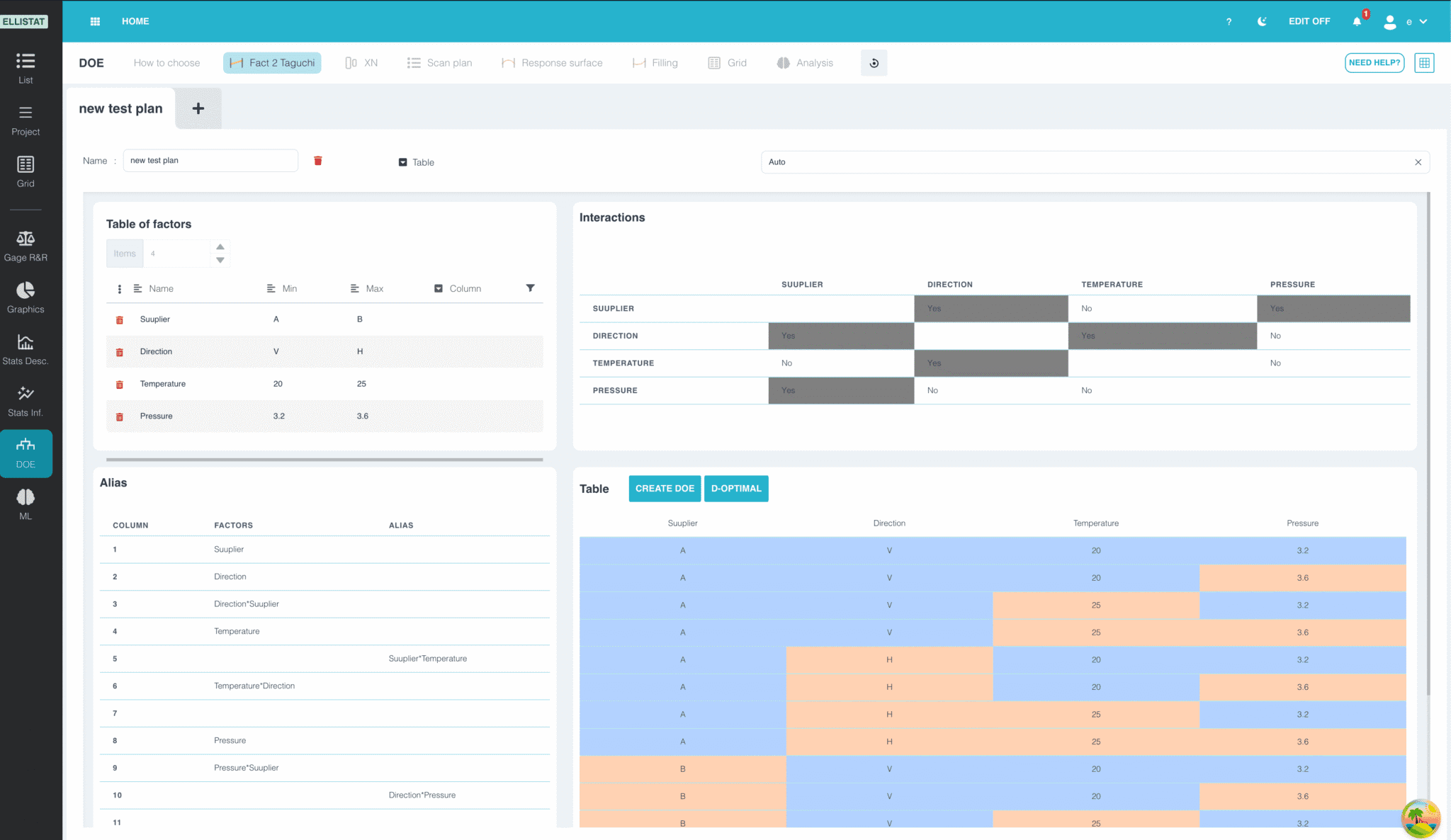The height and width of the screenshot is (840, 1451).
Task: Click the plan Name input field
Action: 210,161
